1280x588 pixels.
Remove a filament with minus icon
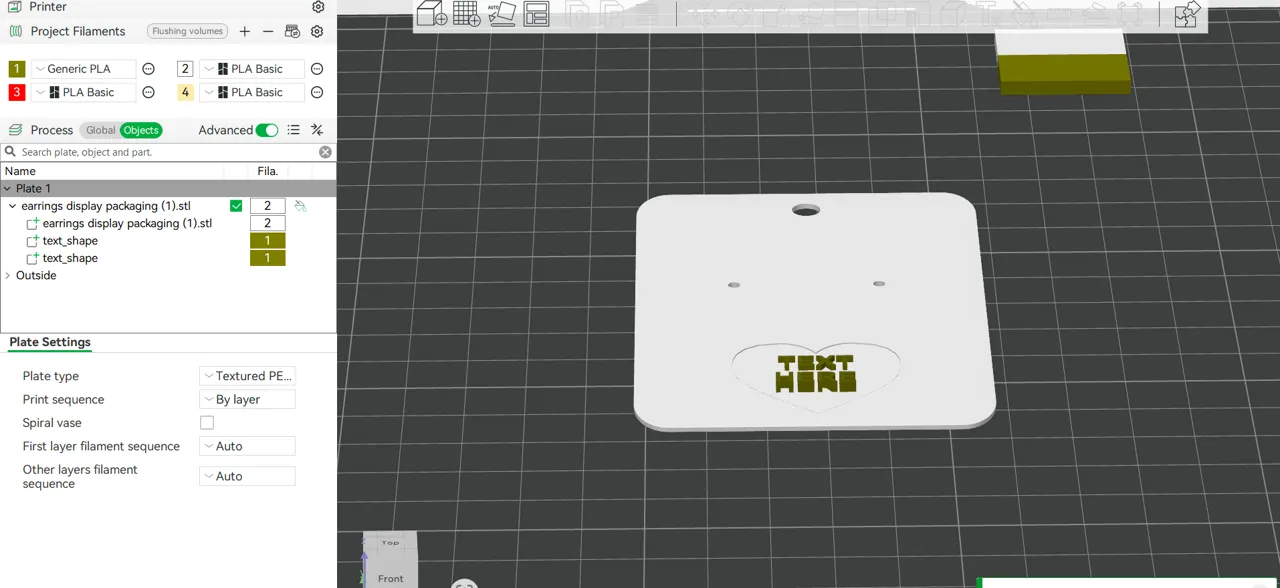(x=268, y=31)
